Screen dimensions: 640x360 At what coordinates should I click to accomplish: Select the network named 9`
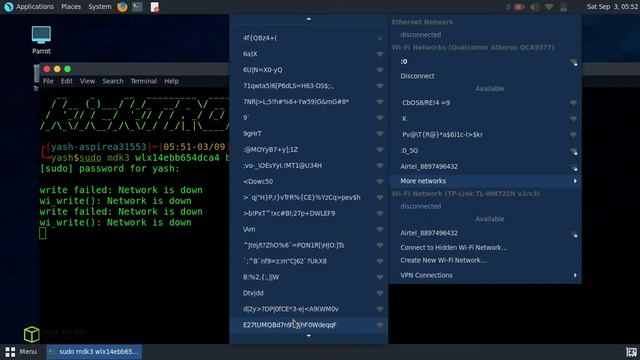[309, 118]
